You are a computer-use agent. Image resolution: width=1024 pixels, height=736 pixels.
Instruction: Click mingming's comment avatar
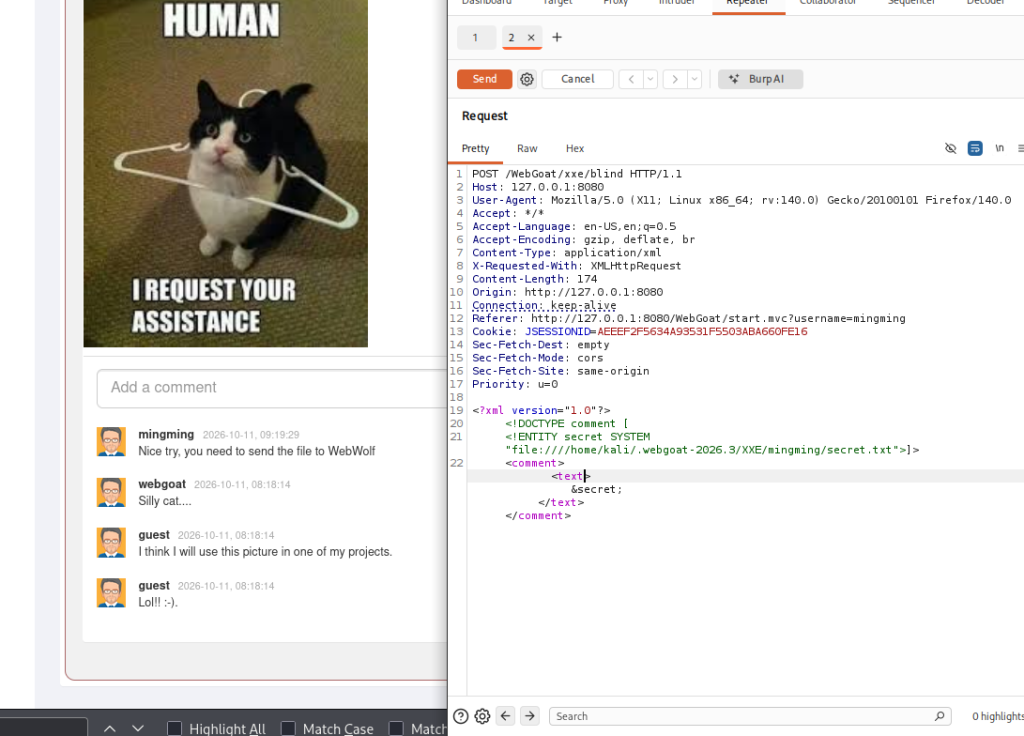[111, 441]
